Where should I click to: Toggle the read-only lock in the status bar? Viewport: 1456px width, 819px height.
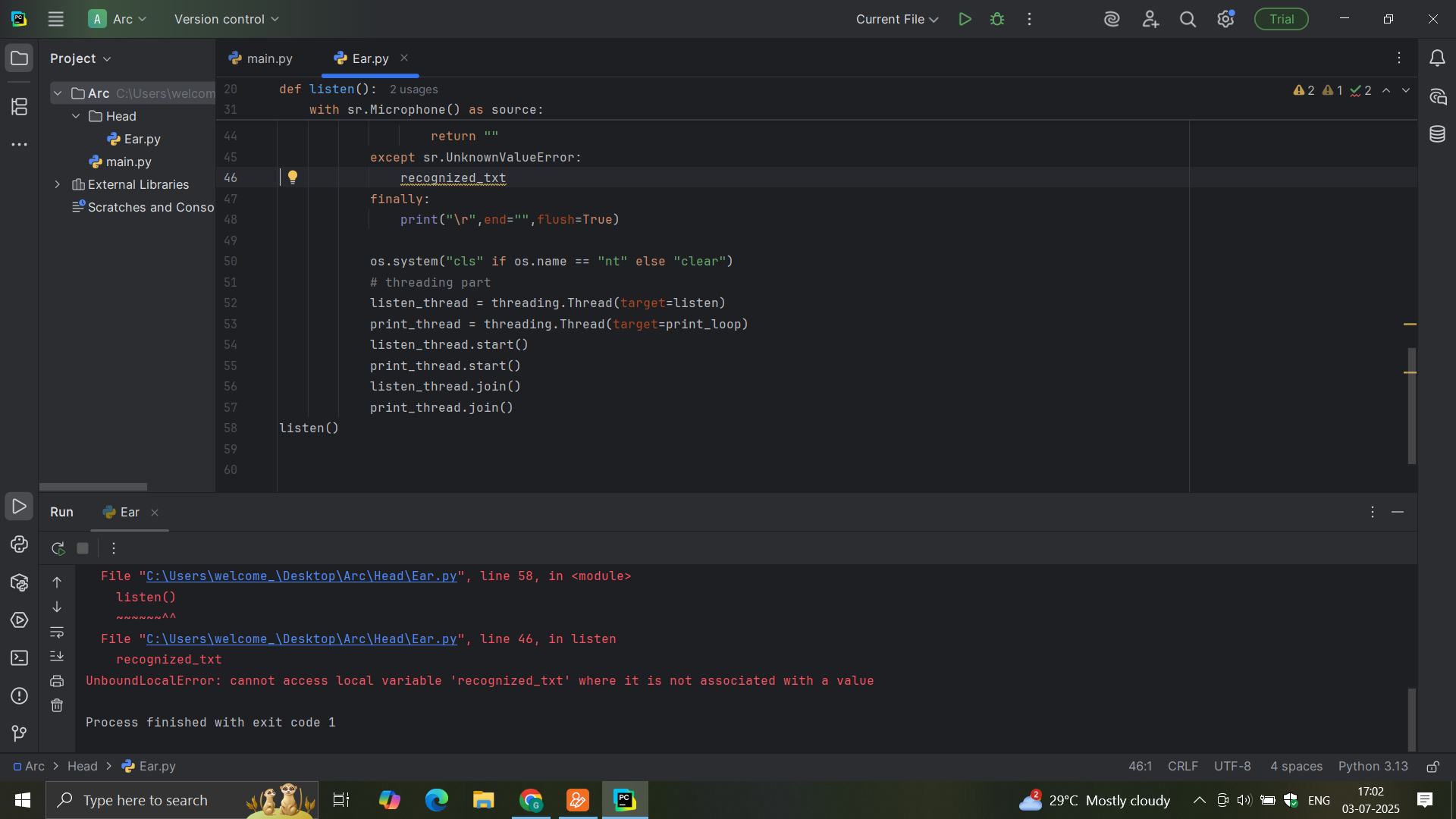click(x=1432, y=767)
